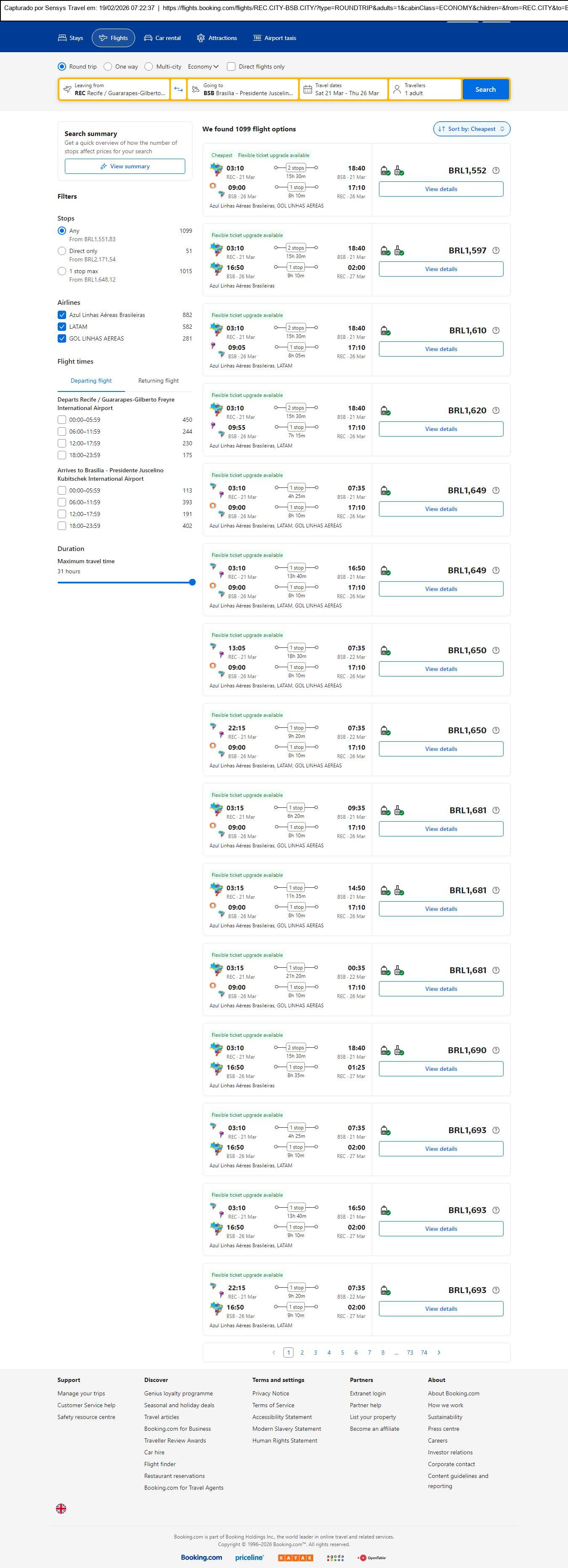Select the One way radio button
The image size is (568, 1568).
pyautogui.click(x=108, y=67)
